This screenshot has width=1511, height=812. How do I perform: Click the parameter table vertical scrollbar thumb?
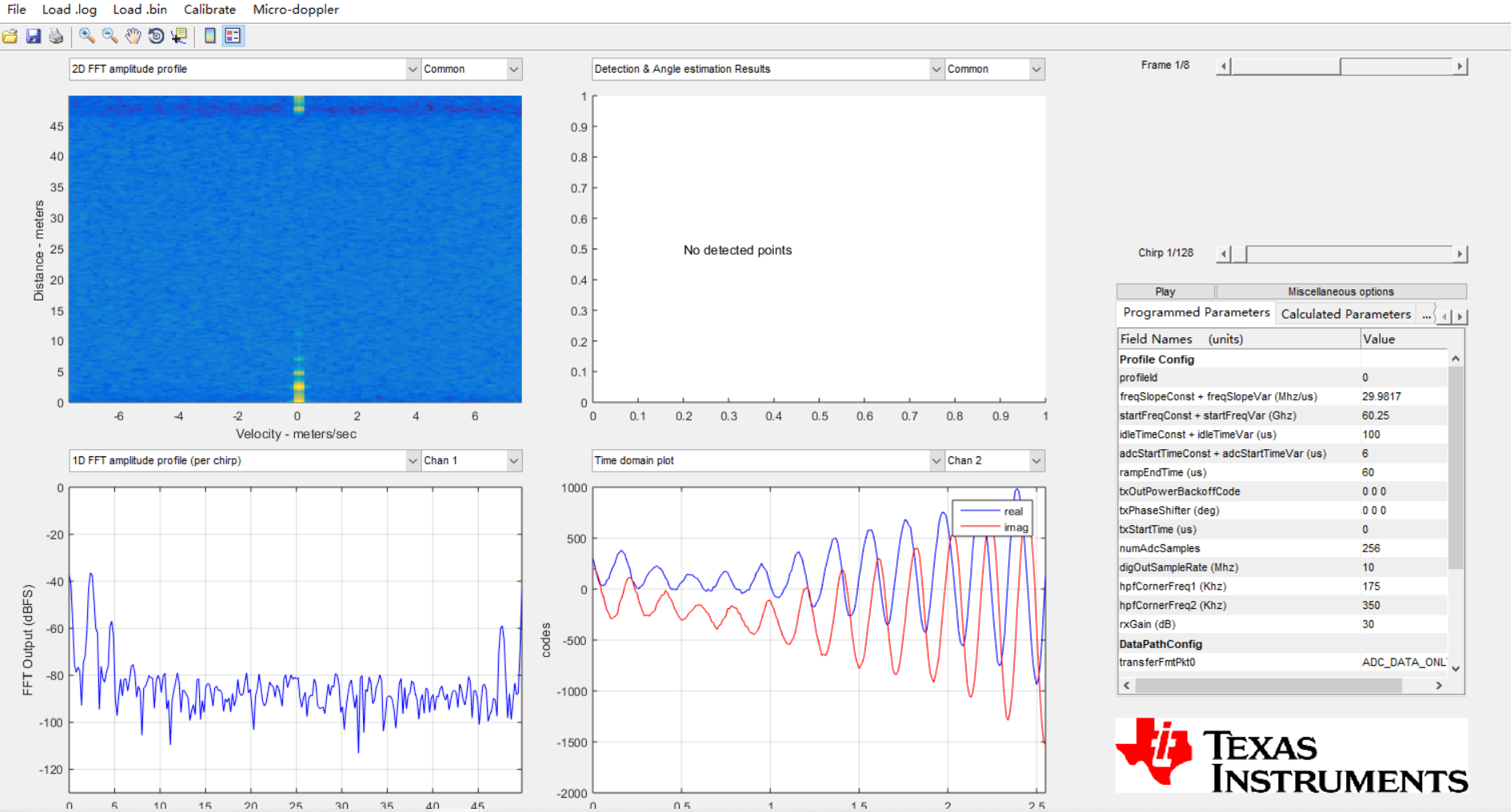1456,468
